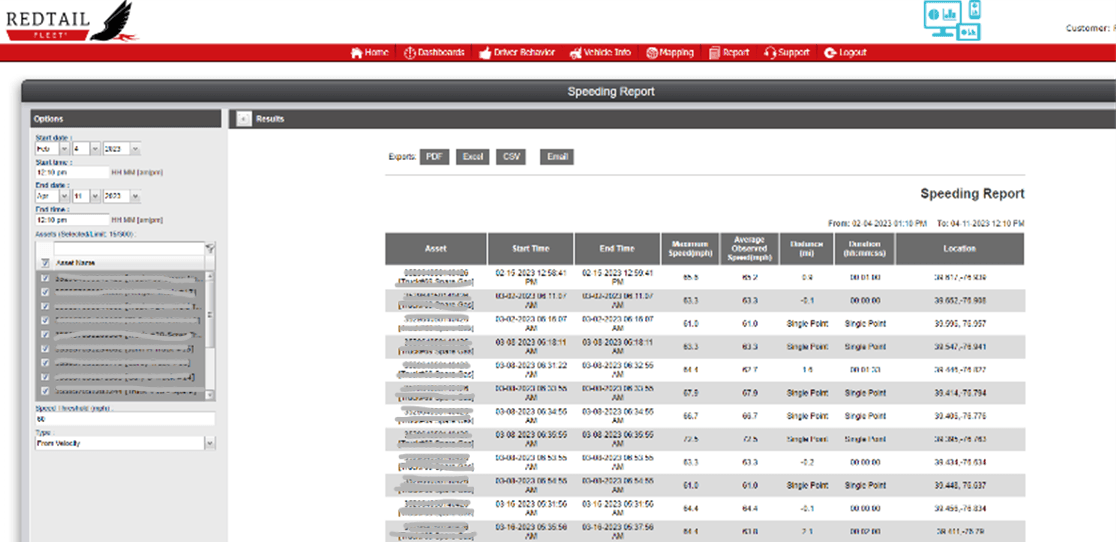Click the Support headset icon

770,53
